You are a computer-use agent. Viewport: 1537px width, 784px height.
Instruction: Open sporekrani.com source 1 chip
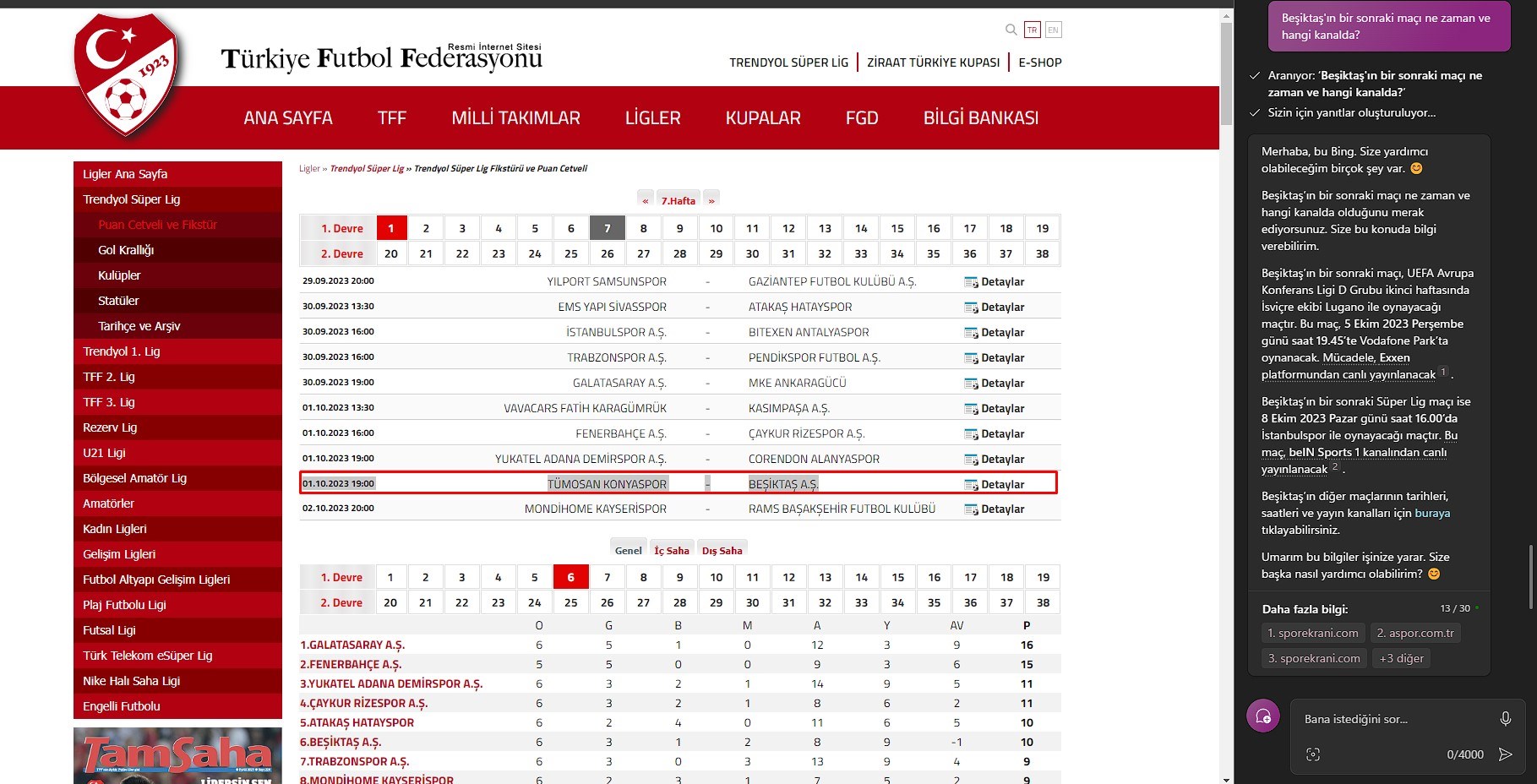(x=1313, y=633)
